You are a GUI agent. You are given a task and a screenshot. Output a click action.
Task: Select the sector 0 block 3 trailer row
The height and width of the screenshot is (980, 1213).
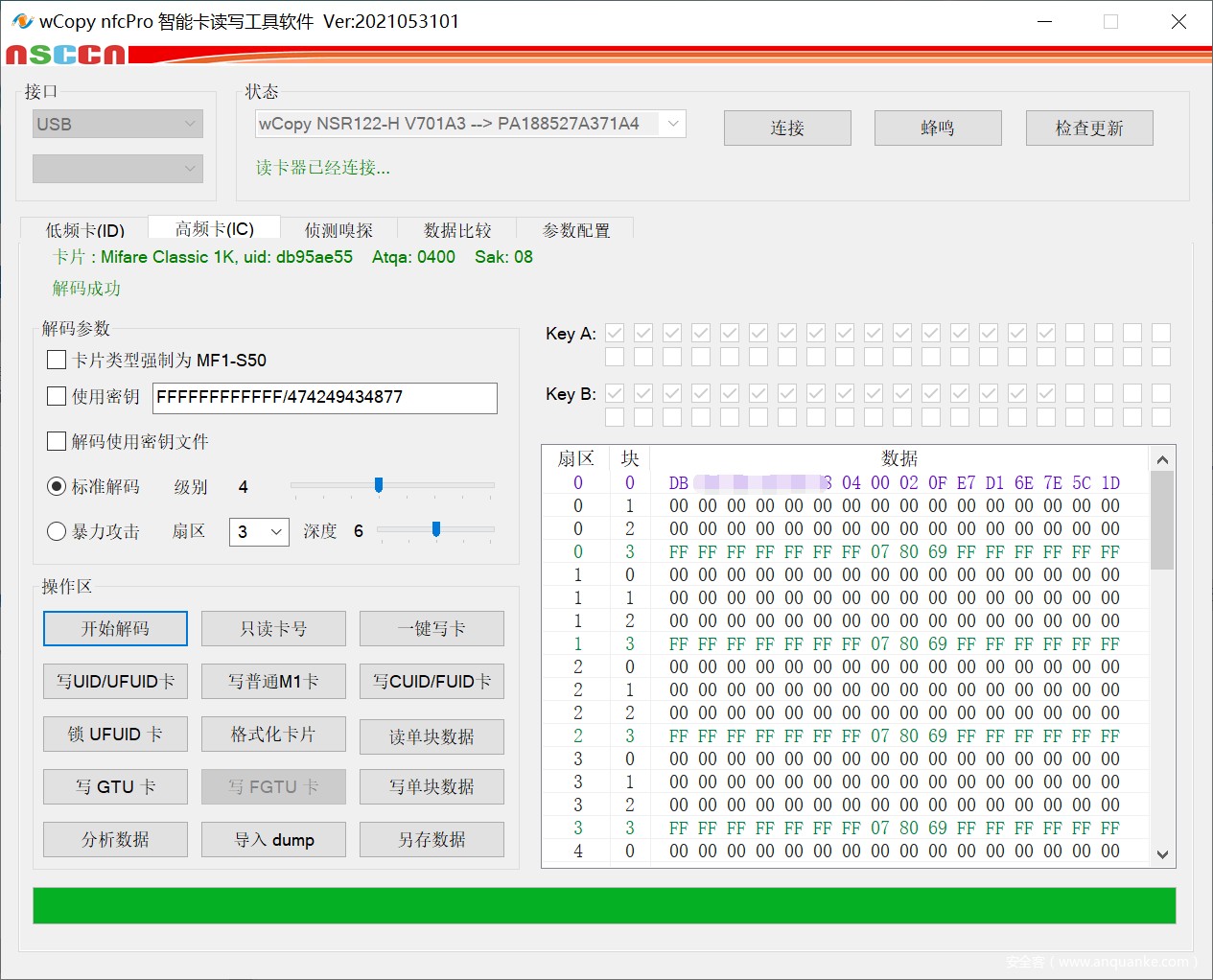pyautogui.click(x=846, y=552)
